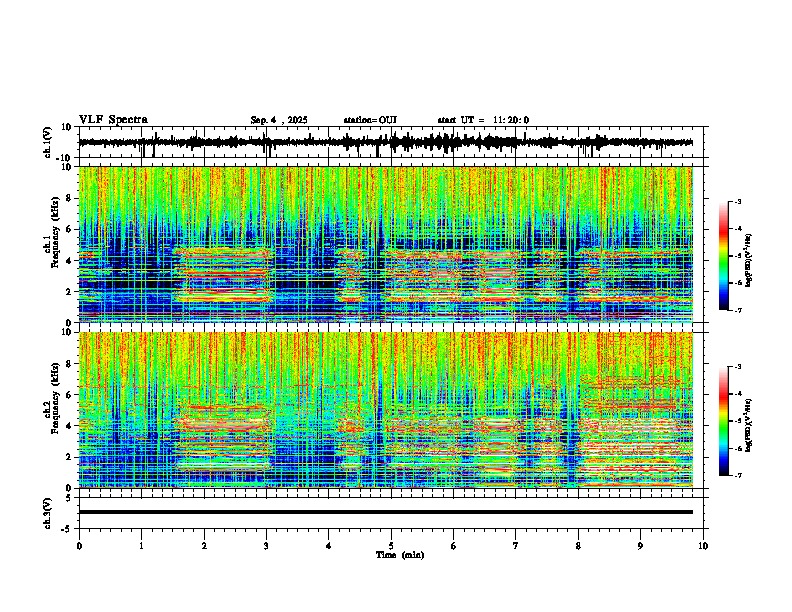
Task: Click the "2" kHz tick on ch.2 spectrogram axis
Action: pos(70,457)
